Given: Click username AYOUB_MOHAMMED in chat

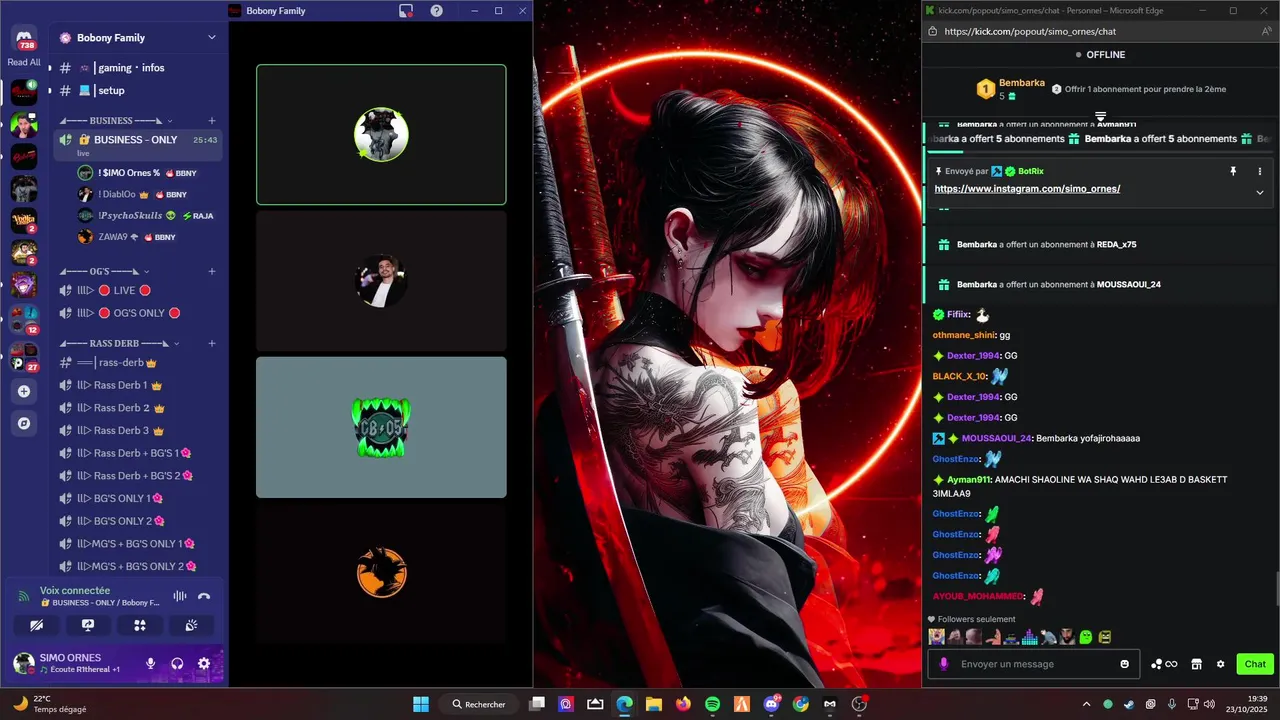Looking at the screenshot, I should (x=978, y=596).
